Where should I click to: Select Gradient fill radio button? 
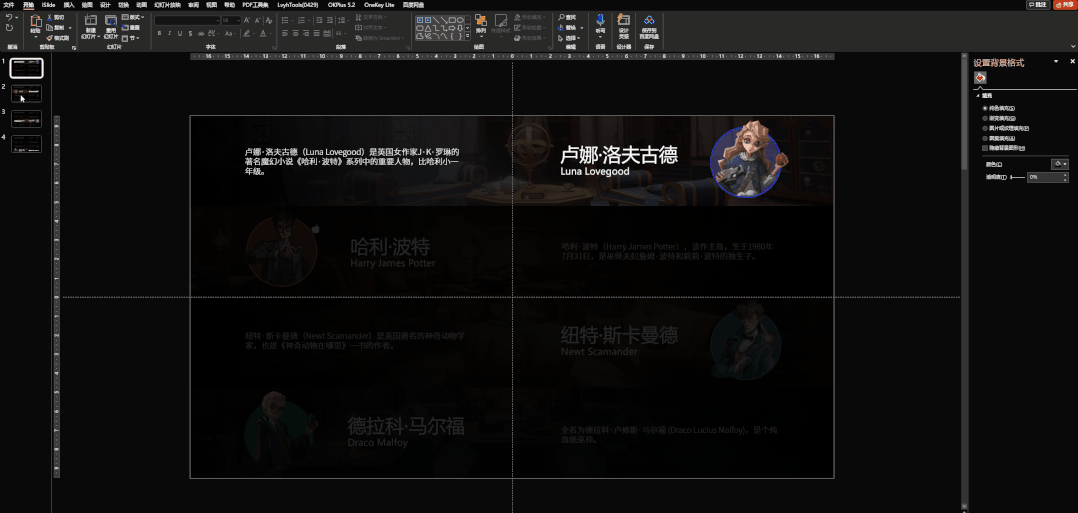tap(985, 118)
